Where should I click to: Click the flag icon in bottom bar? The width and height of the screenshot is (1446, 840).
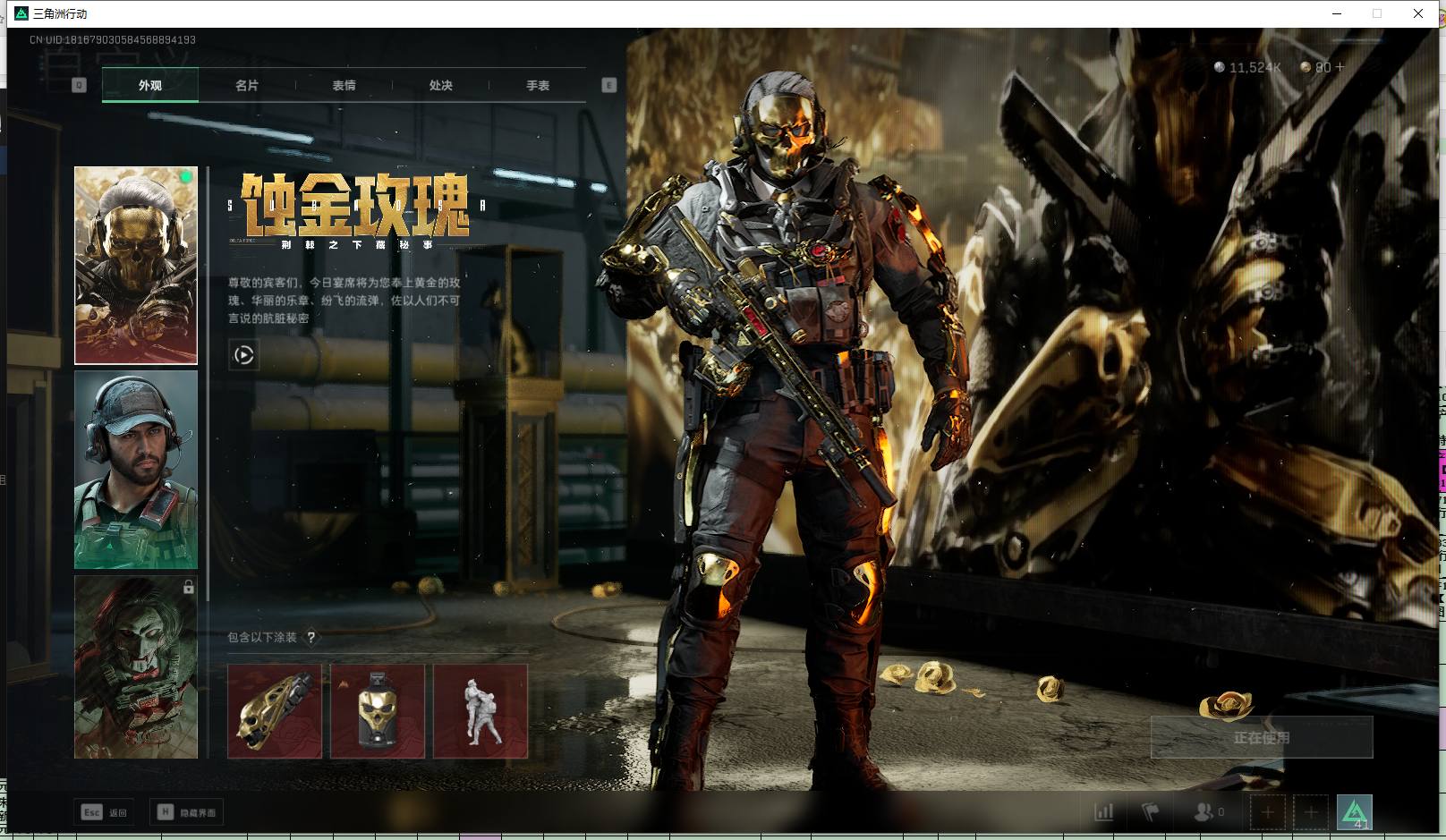pyautogui.click(x=1151, y=812)
